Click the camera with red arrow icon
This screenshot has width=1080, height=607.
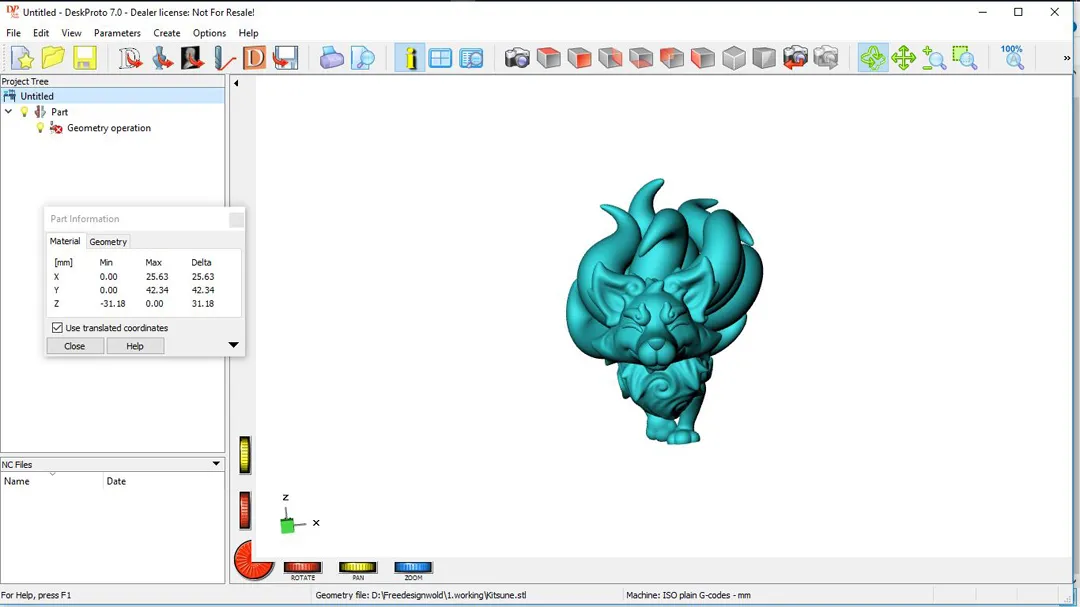point(795,58)
